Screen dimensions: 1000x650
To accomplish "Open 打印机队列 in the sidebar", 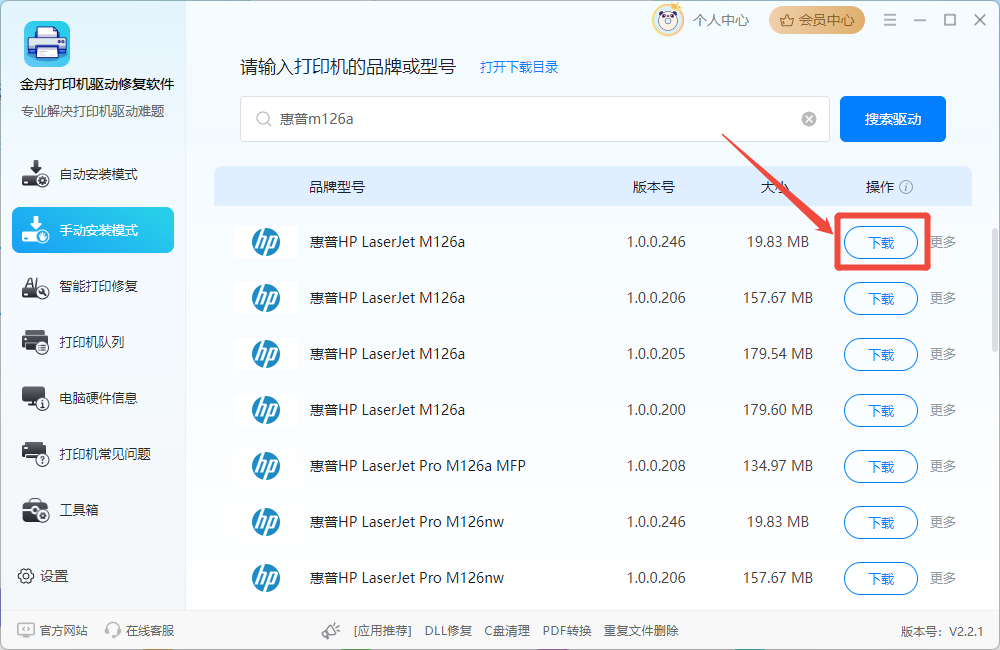I will (x=93, y=342).
